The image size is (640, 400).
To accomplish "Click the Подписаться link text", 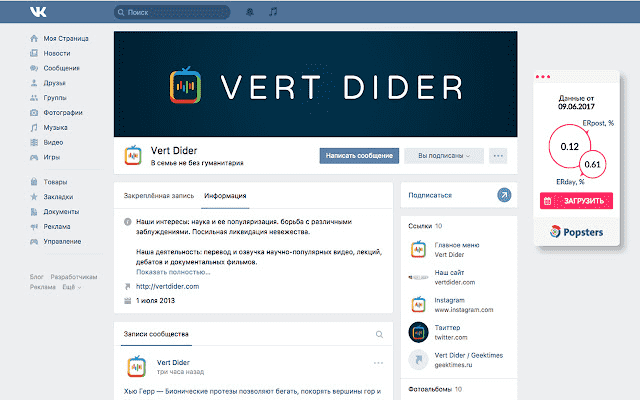I will coord(430,195).
